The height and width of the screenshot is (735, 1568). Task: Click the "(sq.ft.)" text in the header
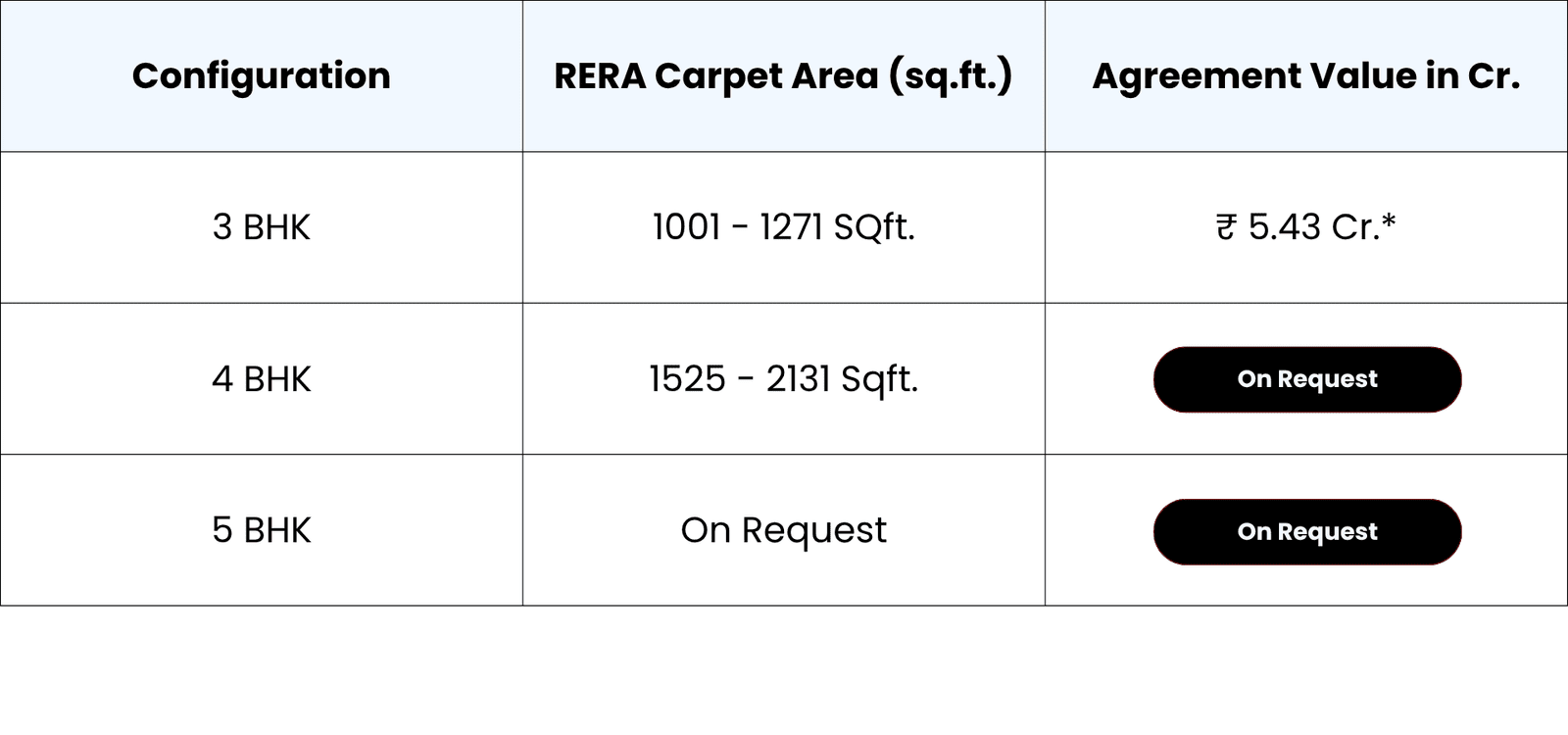coord(950,75)
